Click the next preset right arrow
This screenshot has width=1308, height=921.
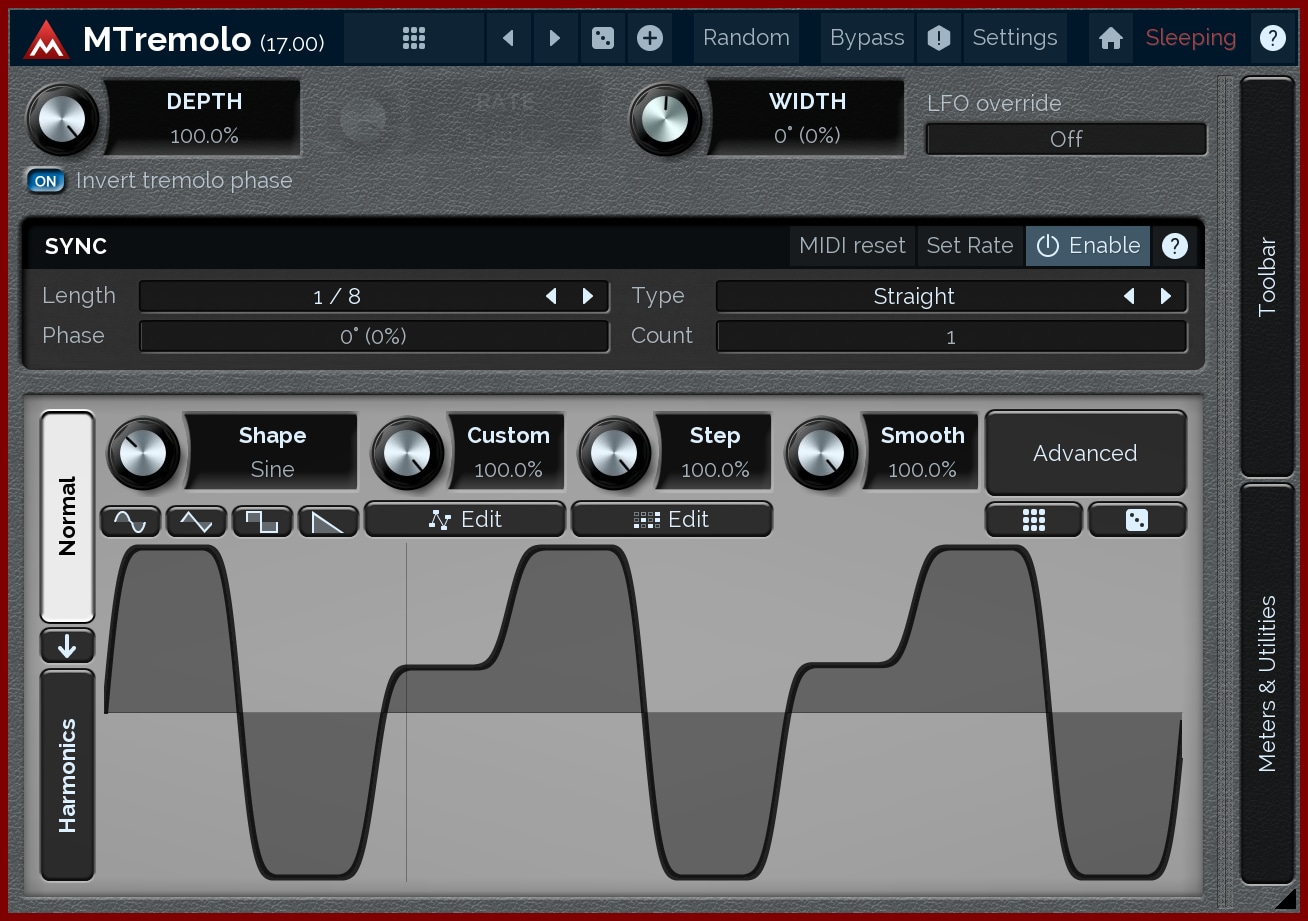click(555, 38)
